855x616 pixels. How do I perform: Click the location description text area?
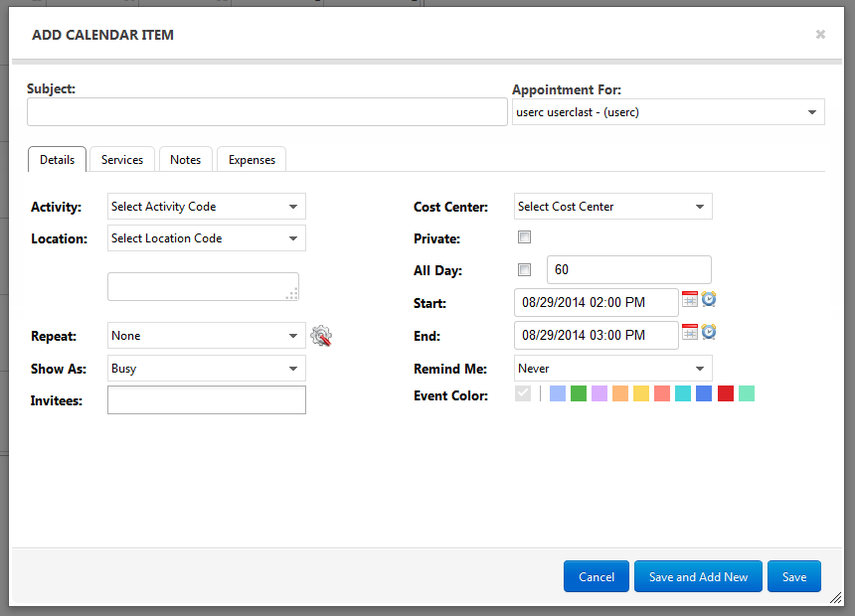click(203, 287)
